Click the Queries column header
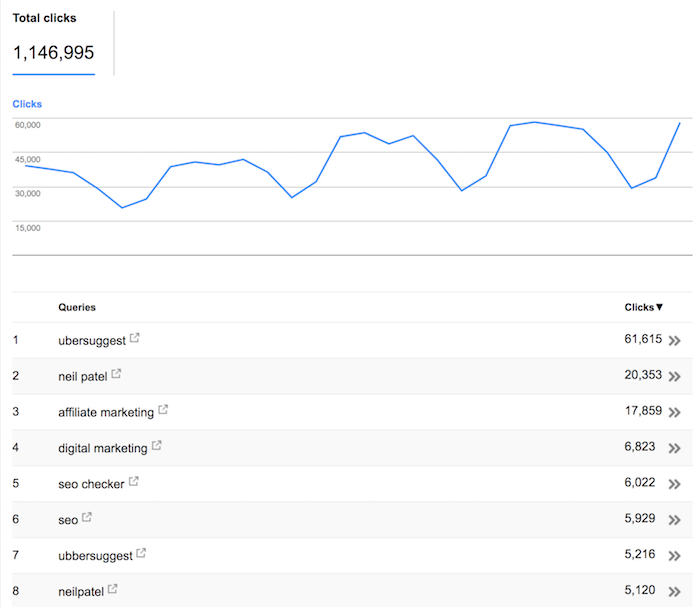The height and width of the screenshot is (607, 700). (77, 307)
